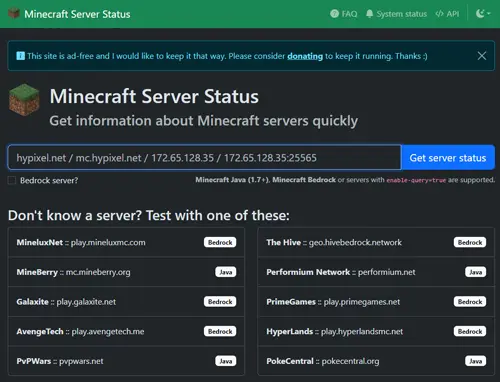500x382 pixels.
Task: Click the 'Don't know a server?' heading
Action: (149, 215)
